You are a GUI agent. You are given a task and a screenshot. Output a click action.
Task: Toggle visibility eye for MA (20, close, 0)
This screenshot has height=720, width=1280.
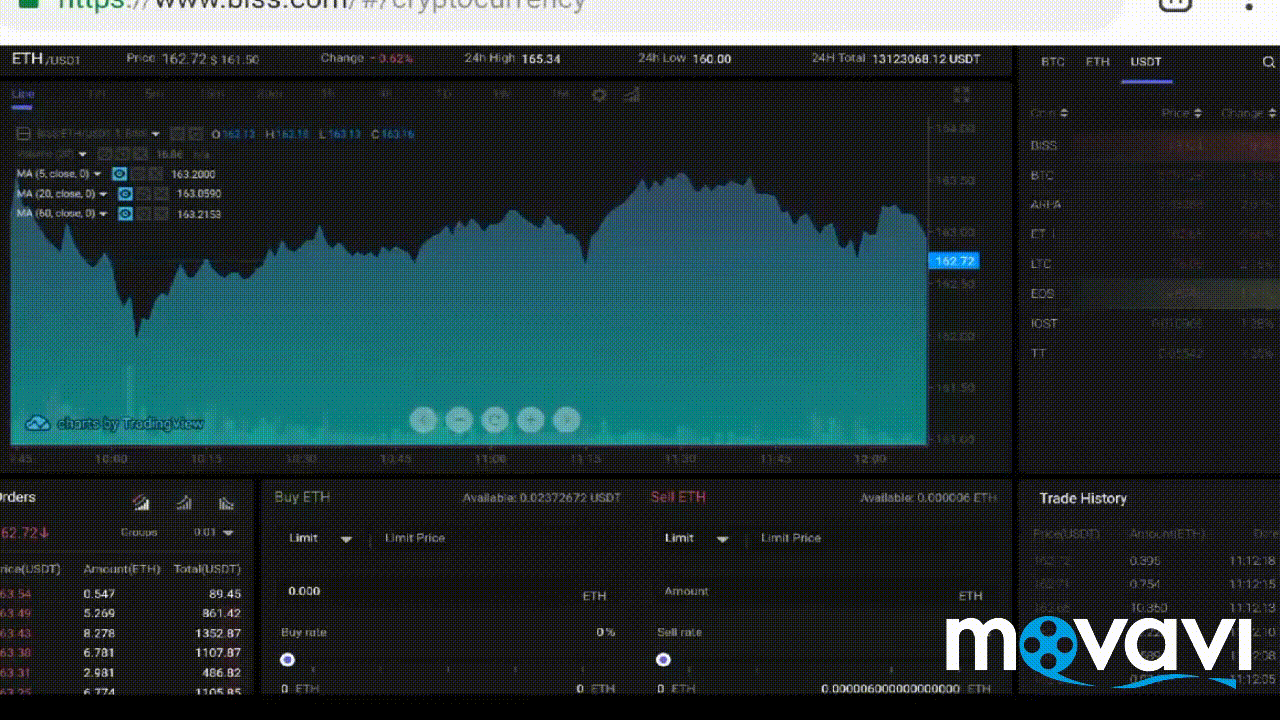125,194
